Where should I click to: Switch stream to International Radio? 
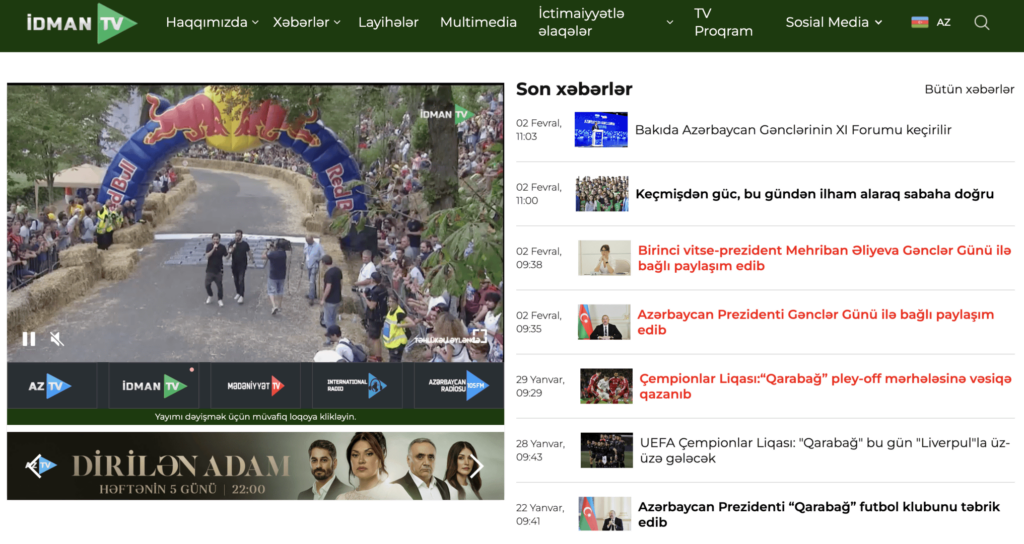click(357, 386)
